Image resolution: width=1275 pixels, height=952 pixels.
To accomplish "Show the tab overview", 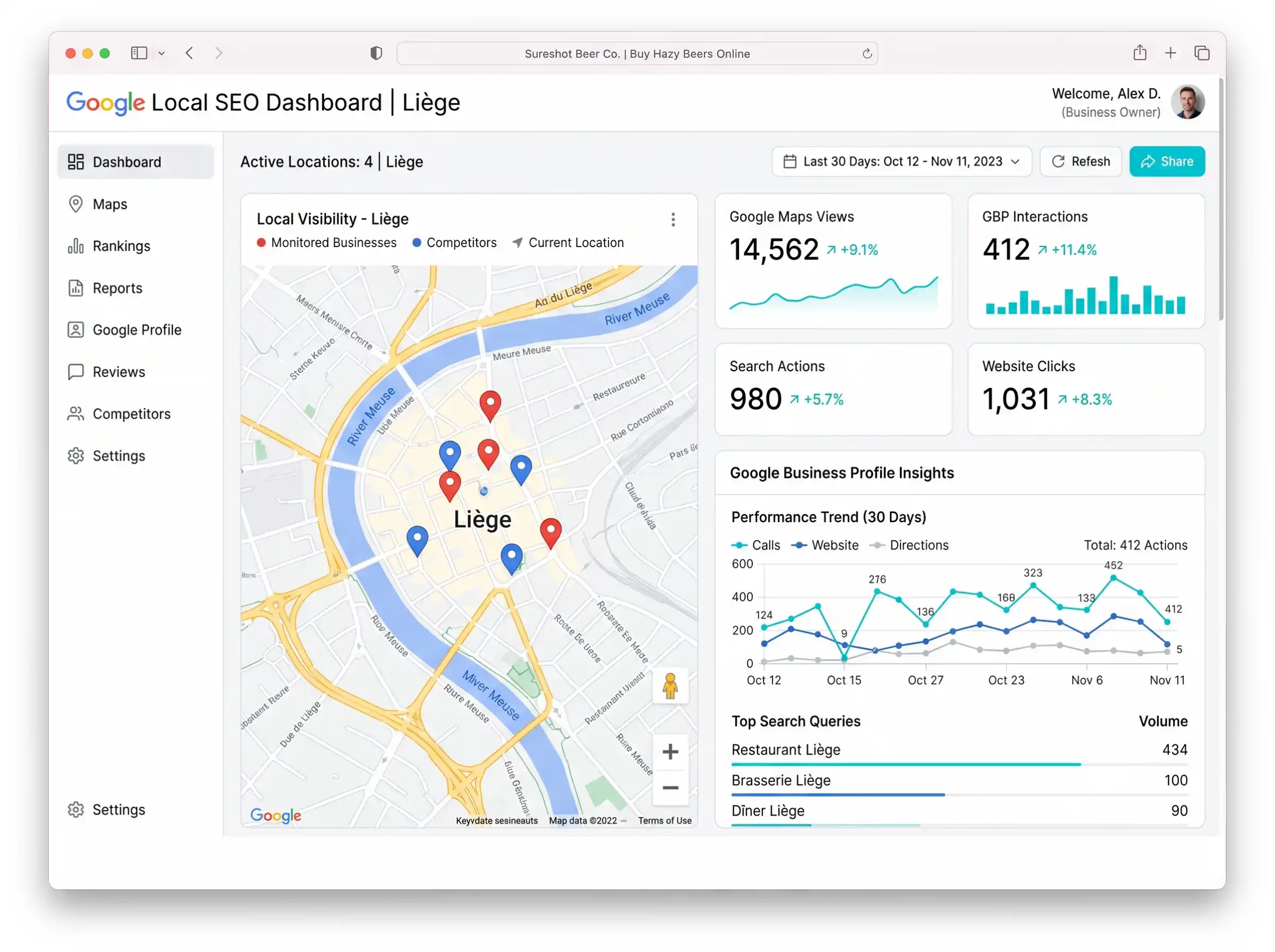I will point(1201,53).
